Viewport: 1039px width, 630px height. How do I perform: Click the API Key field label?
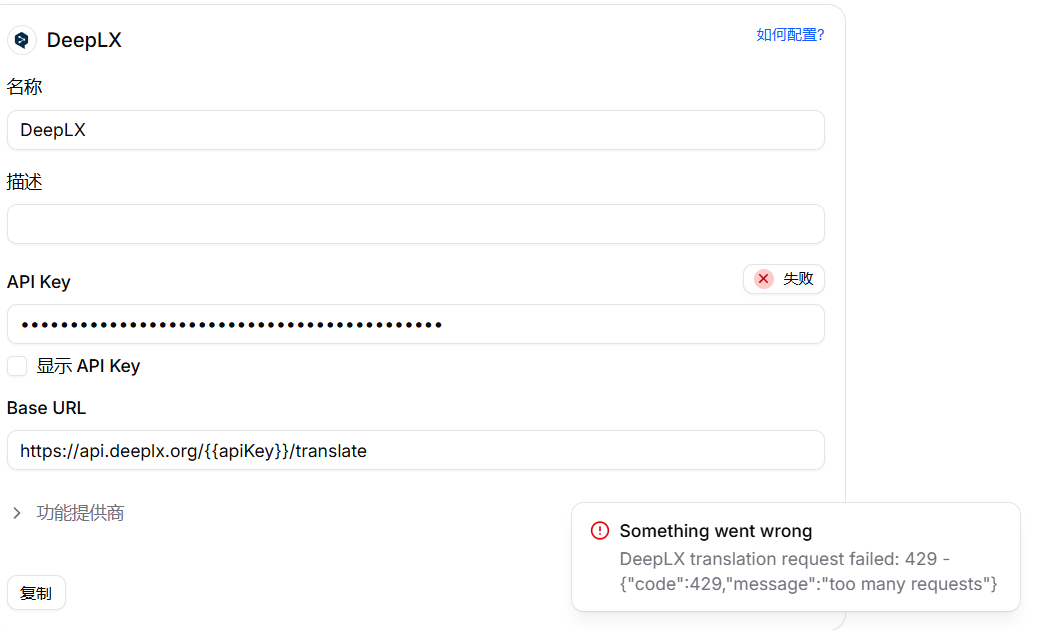38,282
